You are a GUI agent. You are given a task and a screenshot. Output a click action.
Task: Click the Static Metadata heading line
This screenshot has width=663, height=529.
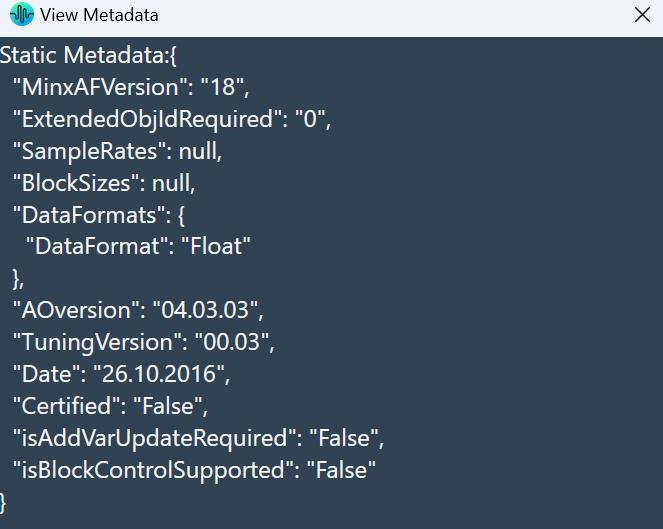pos(88,55)
